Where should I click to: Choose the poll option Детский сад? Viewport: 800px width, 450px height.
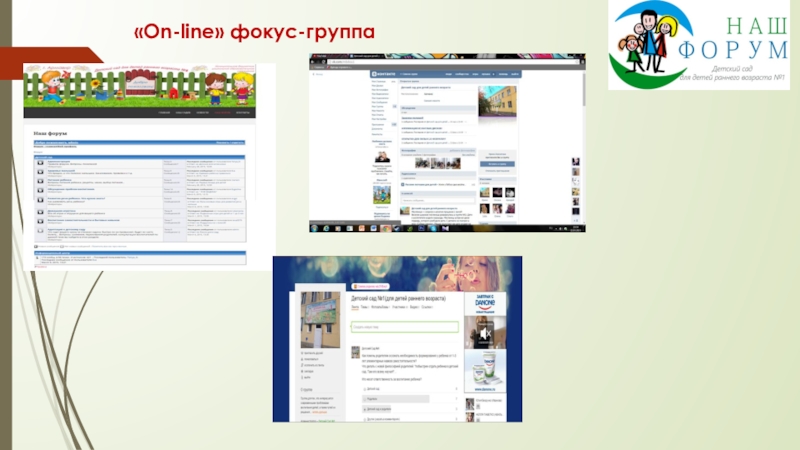(410, 389)
